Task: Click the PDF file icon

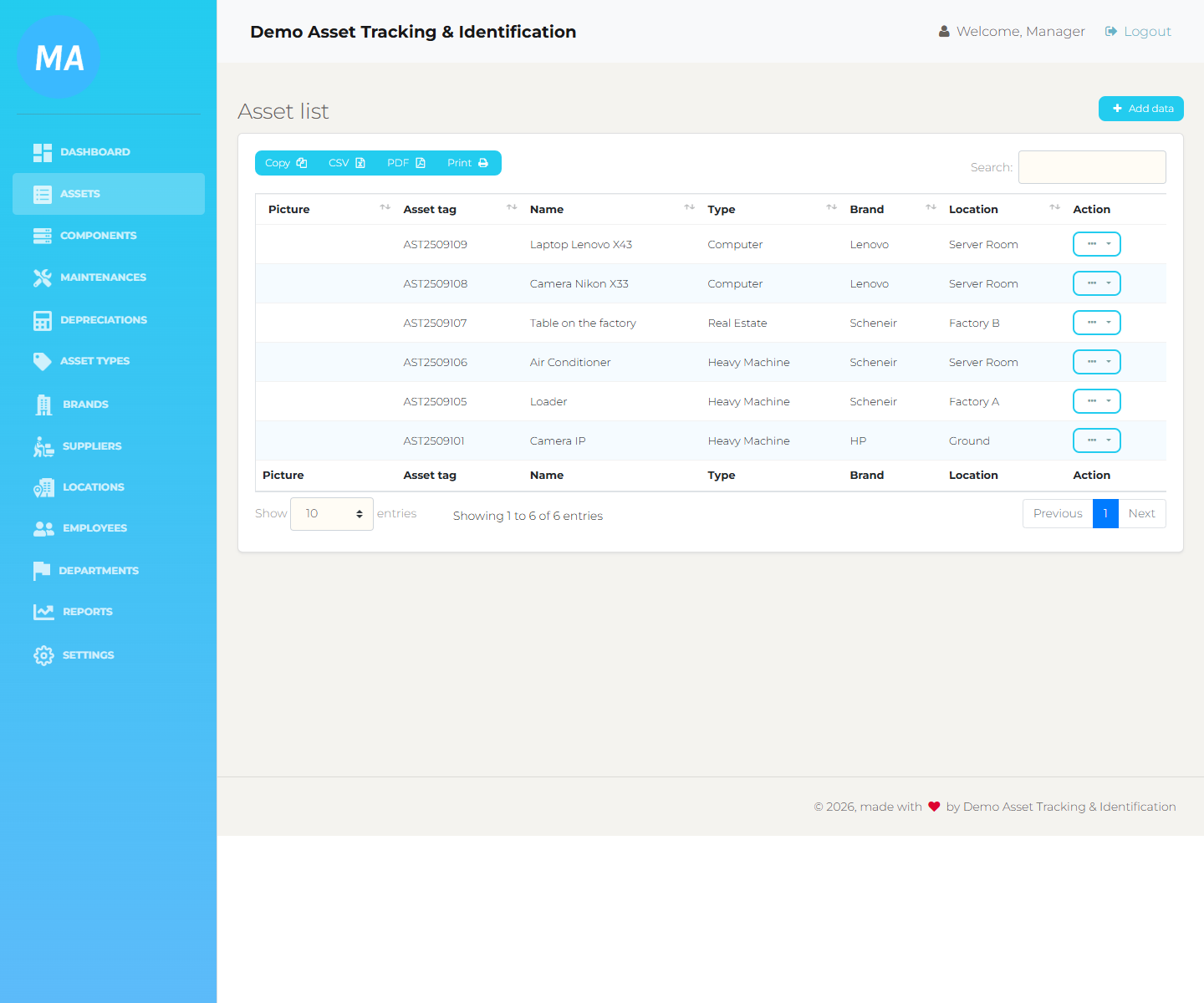Action: [421, 163]
